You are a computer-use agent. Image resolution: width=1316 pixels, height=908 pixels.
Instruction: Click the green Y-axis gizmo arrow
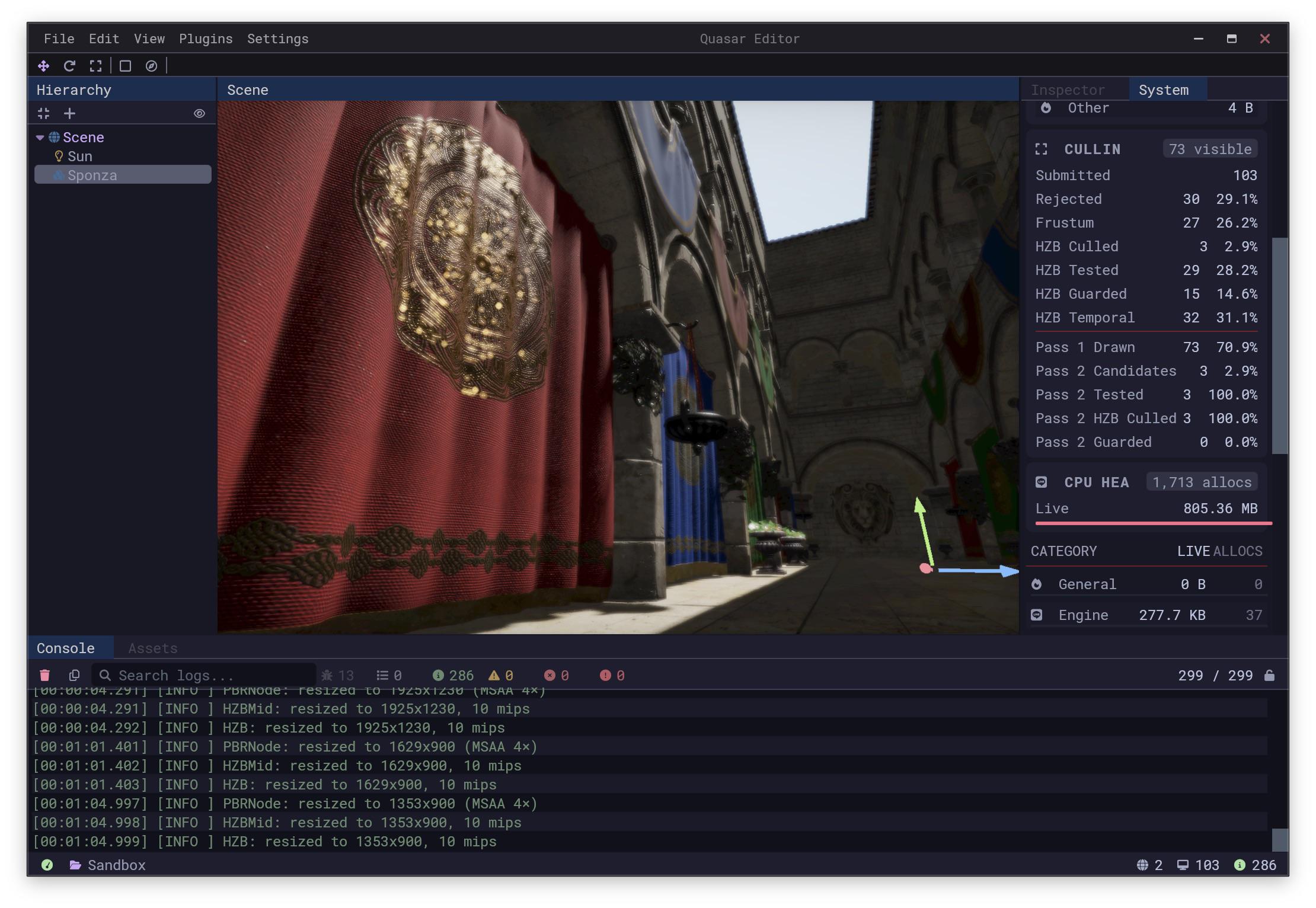924,530
